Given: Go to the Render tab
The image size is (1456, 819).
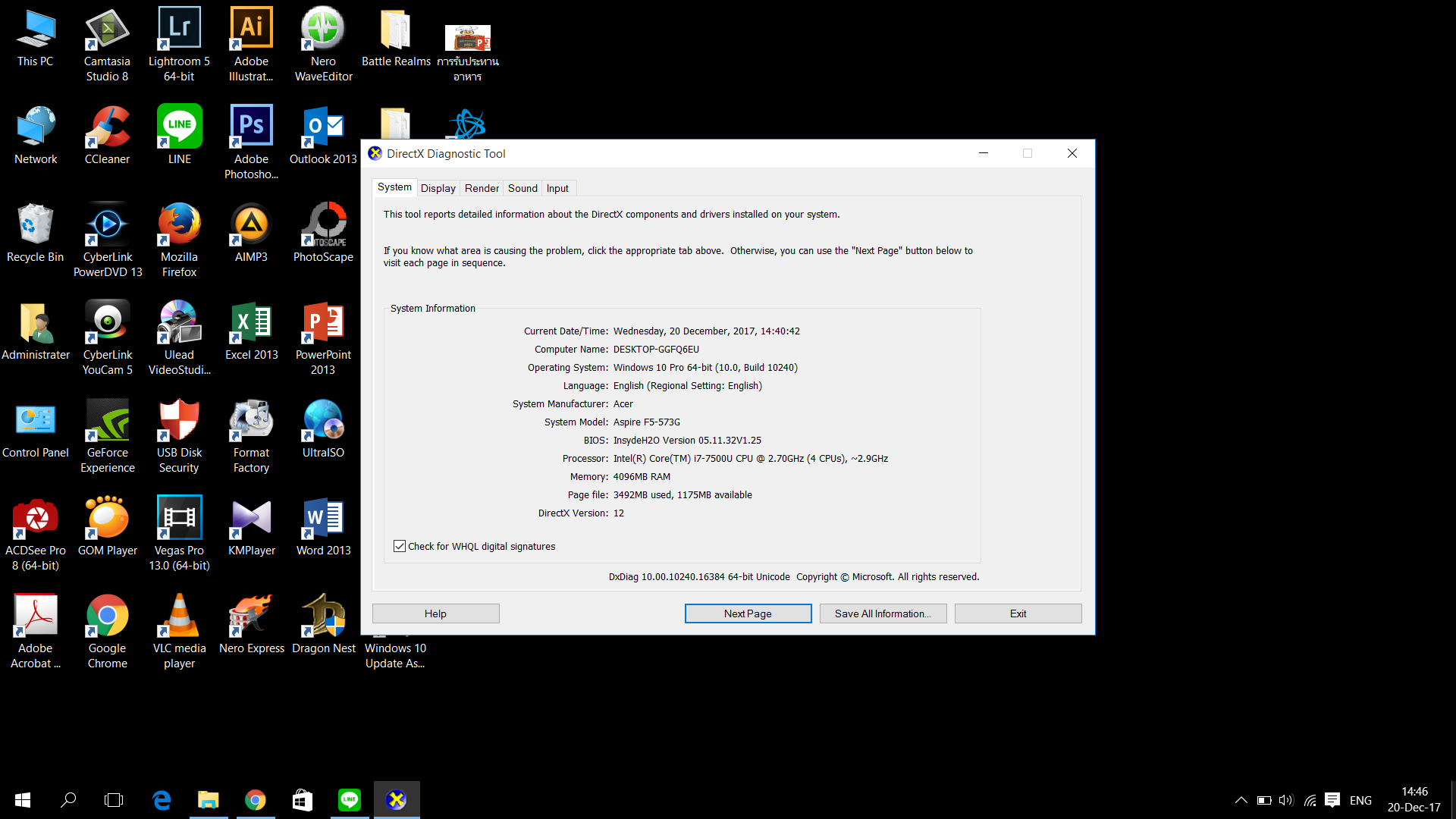Looking at the screenshot, I should click(482, 188).
